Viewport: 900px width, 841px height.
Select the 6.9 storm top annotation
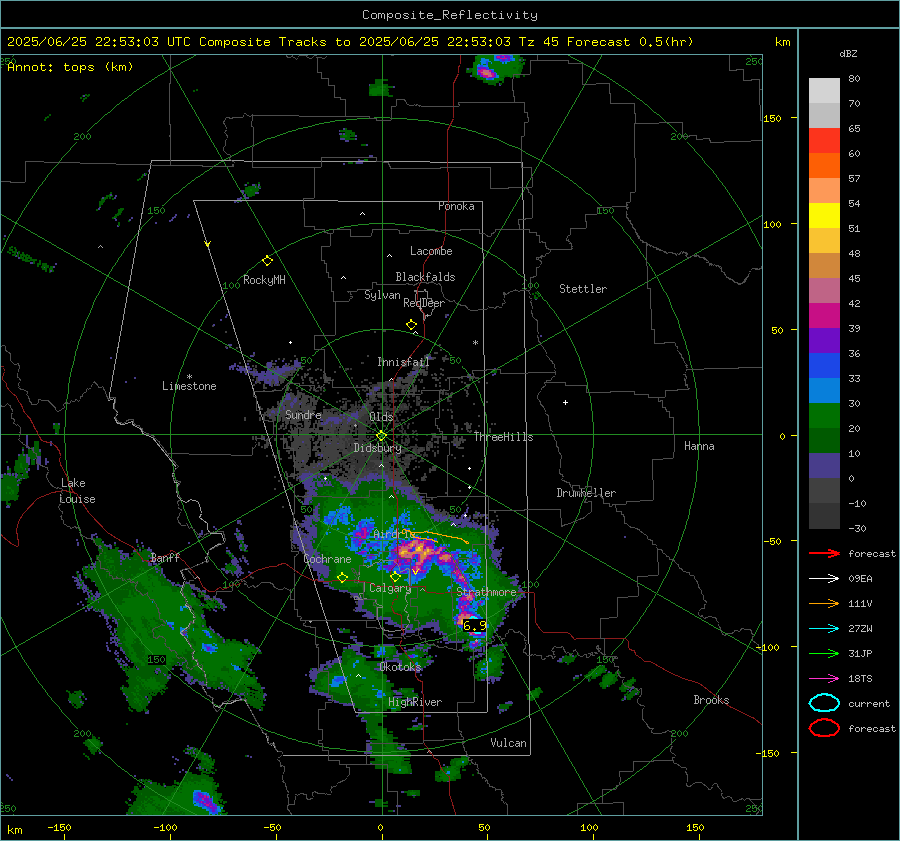pos(474,626)
